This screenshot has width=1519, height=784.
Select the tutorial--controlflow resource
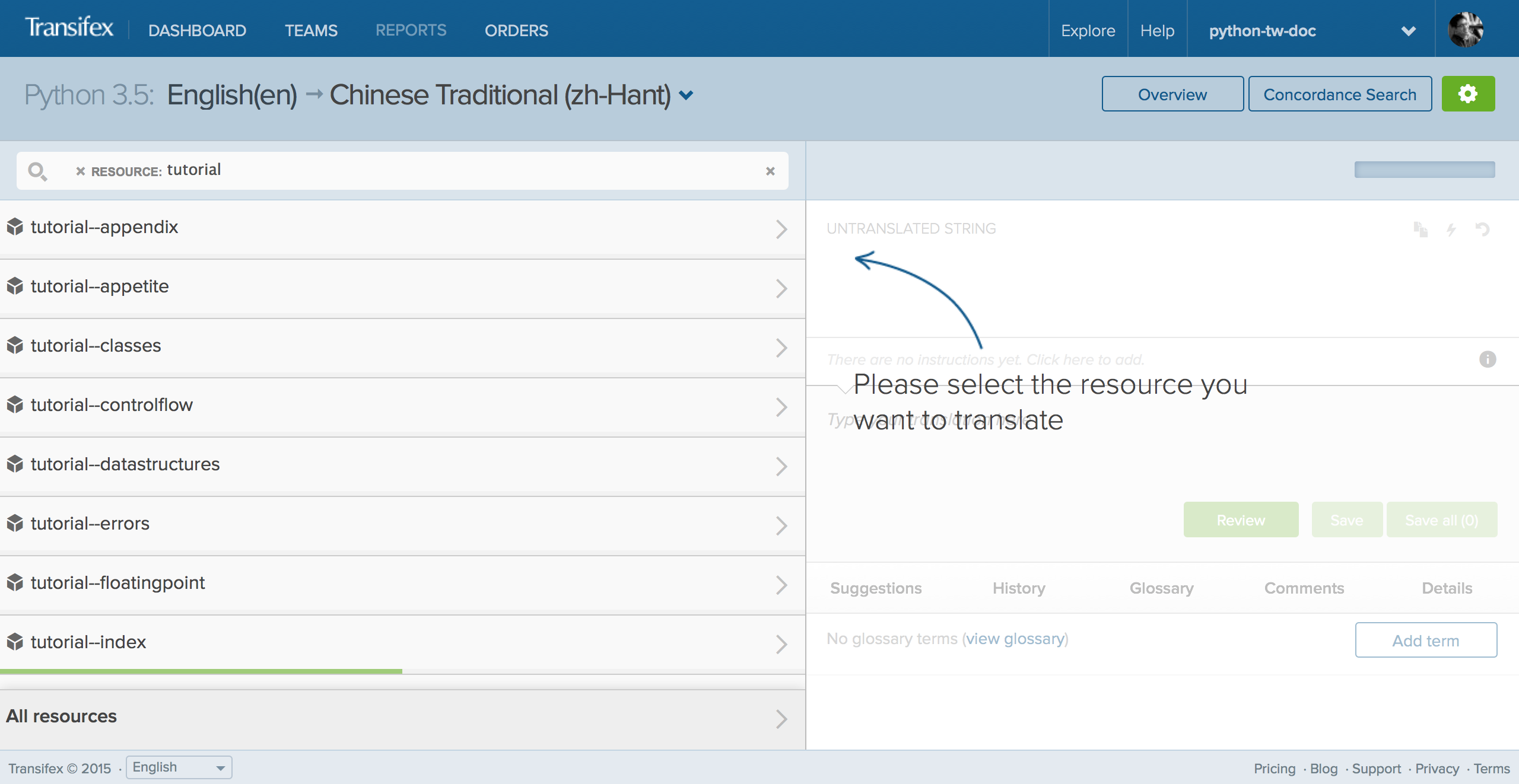(112, 405)
